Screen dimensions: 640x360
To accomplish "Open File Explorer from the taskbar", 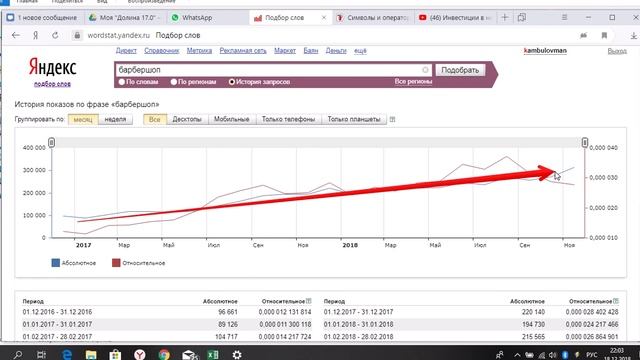I will tap(91, 355).
